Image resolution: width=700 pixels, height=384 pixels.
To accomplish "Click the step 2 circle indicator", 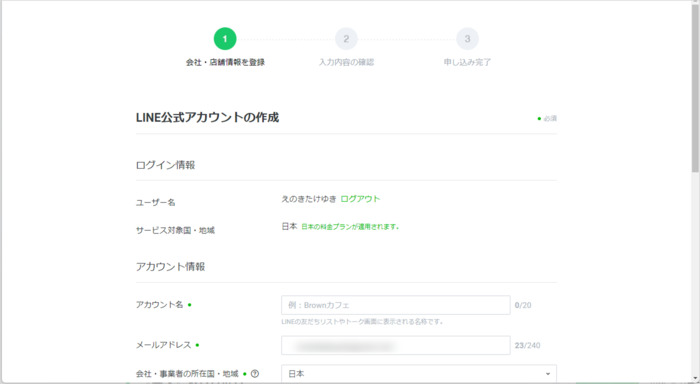I will tap(346, 39).
